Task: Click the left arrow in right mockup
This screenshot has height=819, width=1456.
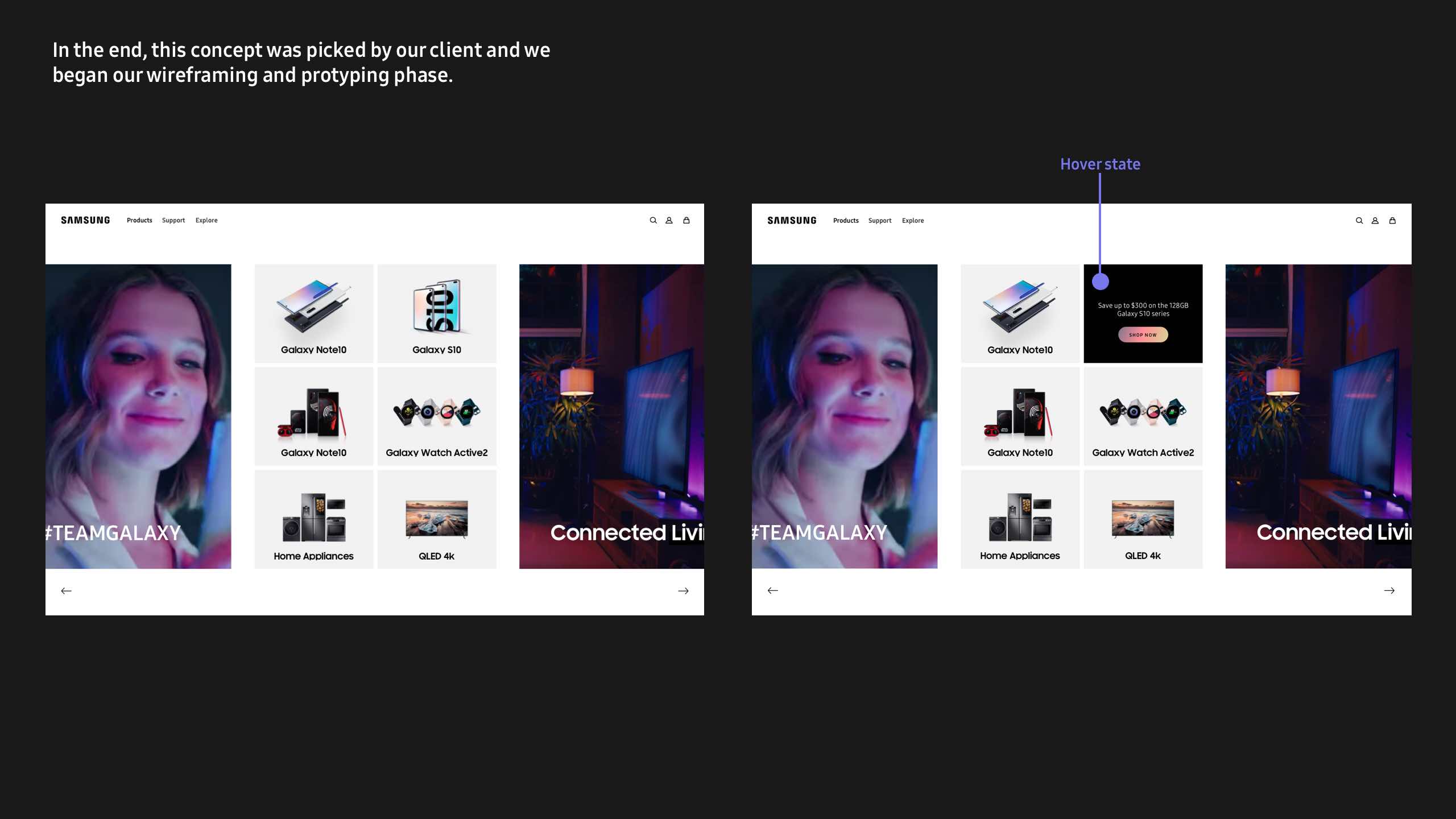Action: pos(772,590)
